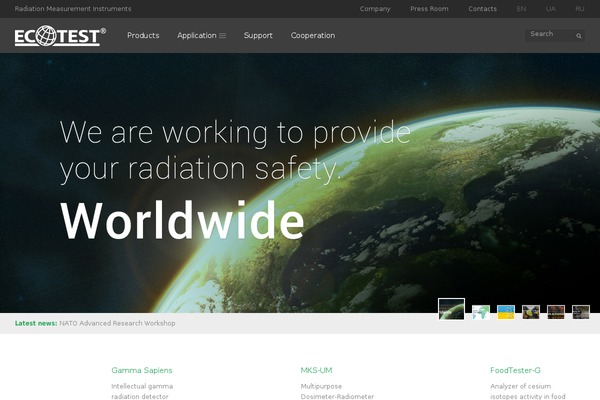Open the Products menu
Screen dimensions: 600x400
143,35
